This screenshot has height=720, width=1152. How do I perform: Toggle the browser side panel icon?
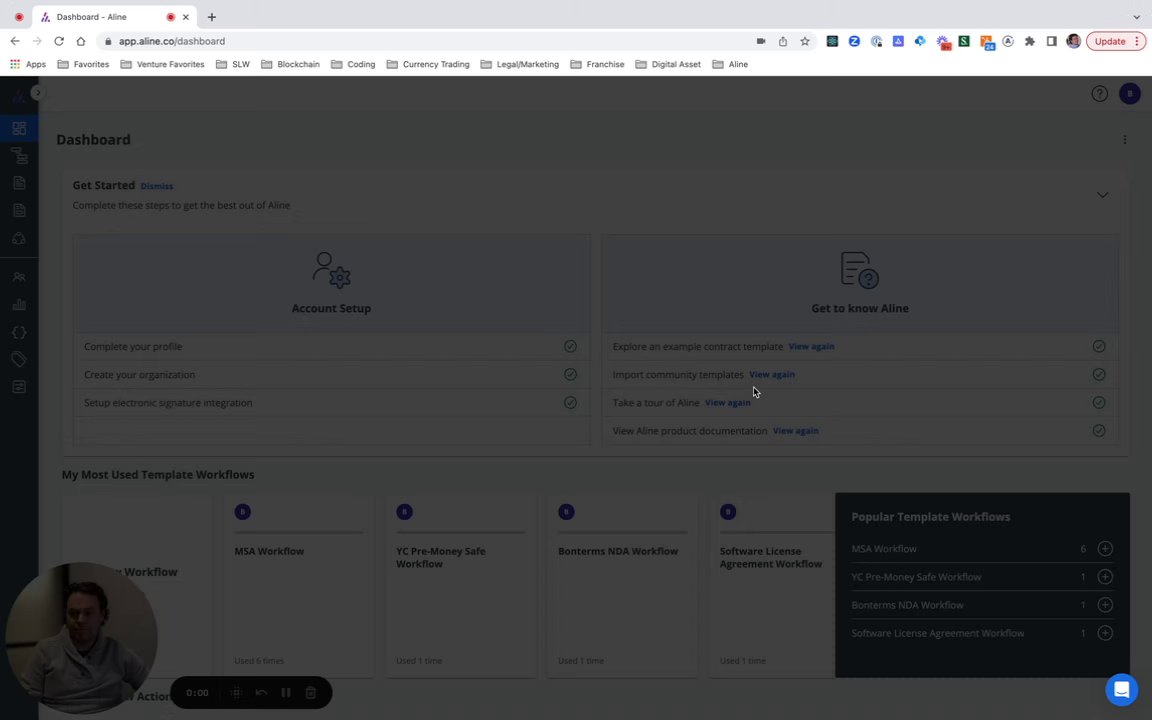1051,41
